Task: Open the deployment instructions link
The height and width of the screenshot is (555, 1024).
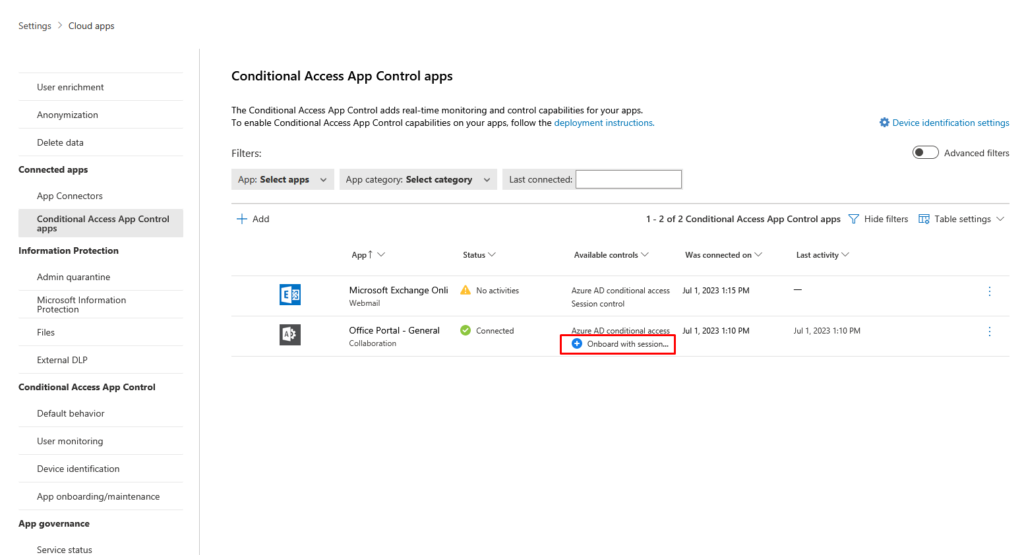Action: [x=603, y=122]
